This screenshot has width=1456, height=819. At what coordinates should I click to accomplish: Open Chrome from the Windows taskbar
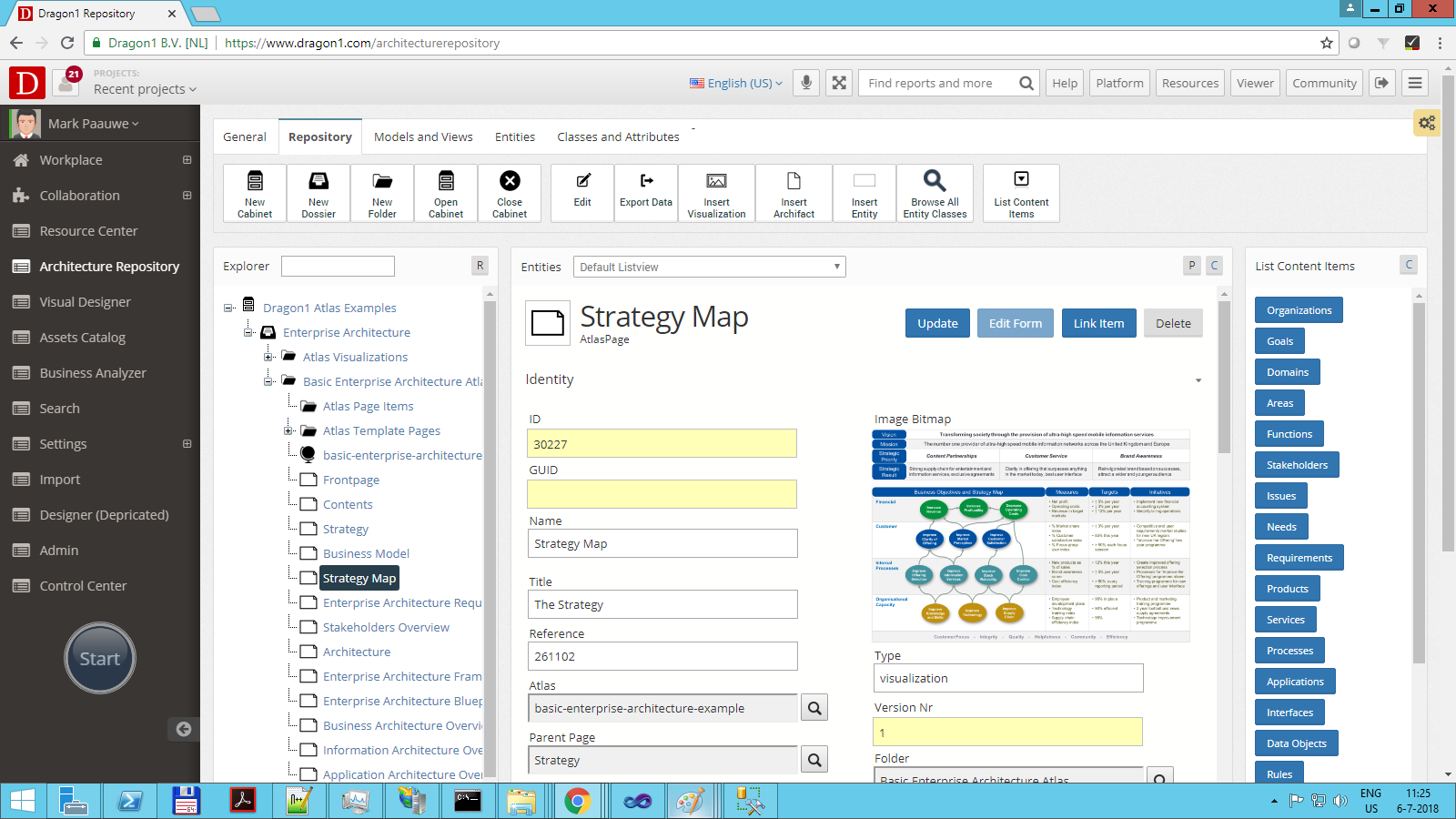(577, 801)
